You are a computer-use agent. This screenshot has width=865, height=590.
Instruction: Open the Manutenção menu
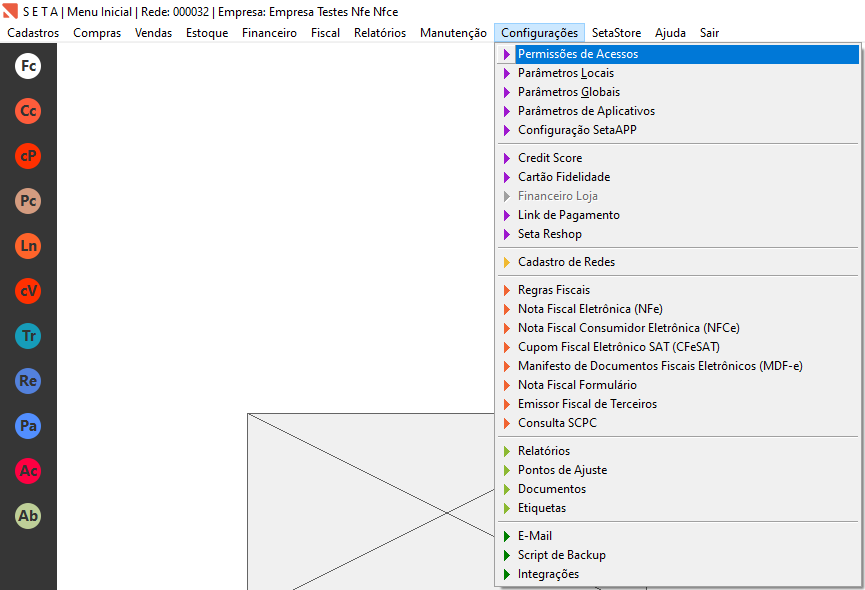point(453,33)
